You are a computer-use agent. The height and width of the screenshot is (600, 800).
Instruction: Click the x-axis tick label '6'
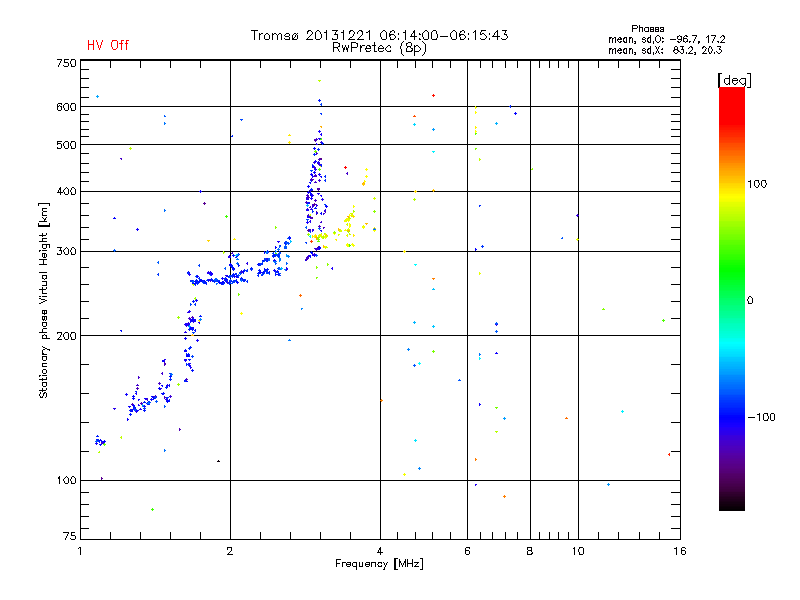point(467,551)
